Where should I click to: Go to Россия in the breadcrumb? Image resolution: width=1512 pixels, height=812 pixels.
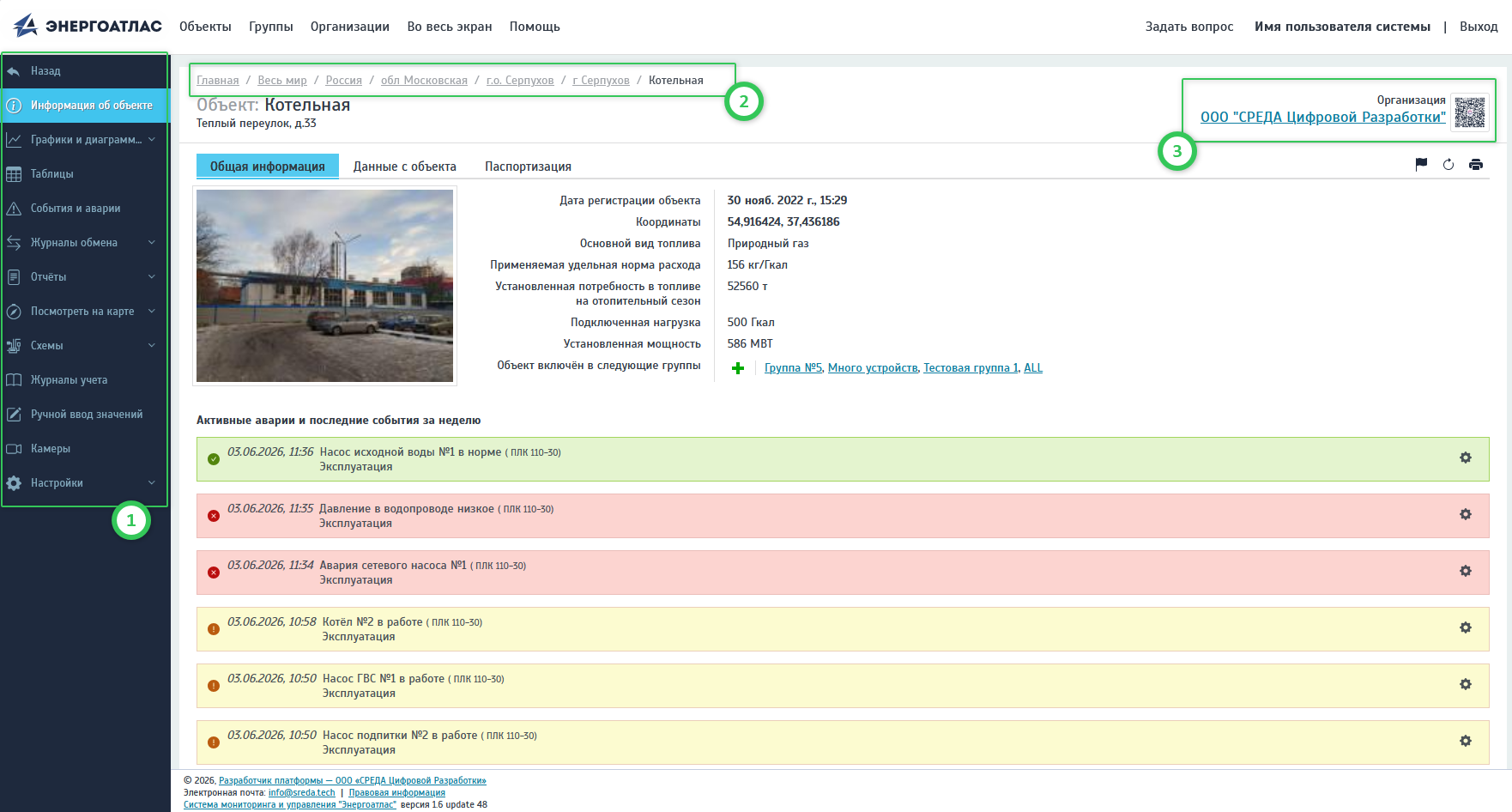pyautogui.click(x=344, y=80)
